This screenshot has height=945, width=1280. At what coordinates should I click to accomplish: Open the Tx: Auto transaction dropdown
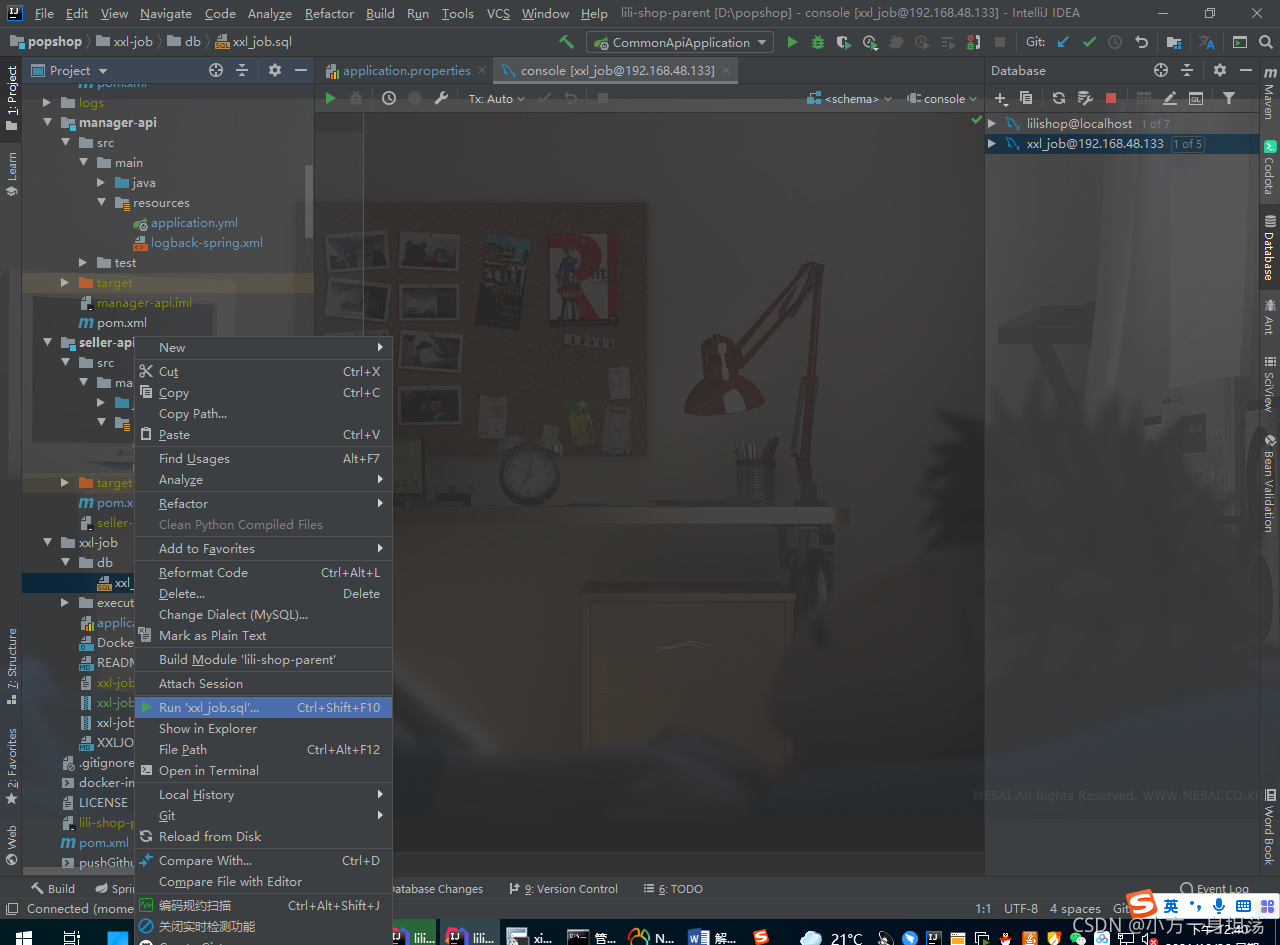[x=496, y=98]
